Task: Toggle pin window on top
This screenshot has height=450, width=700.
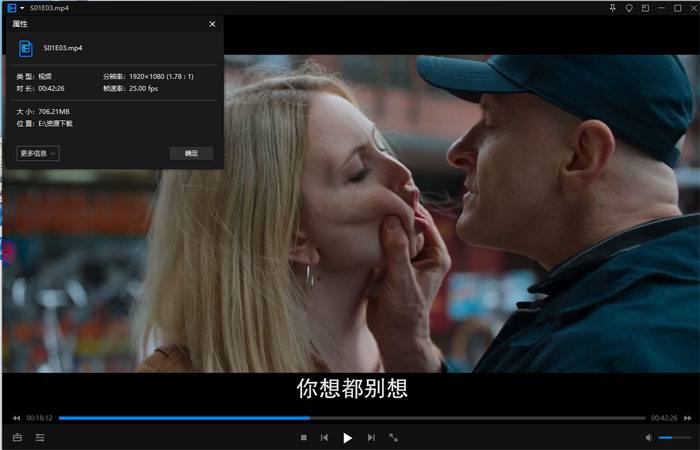Action: click(x=613, y=8)
